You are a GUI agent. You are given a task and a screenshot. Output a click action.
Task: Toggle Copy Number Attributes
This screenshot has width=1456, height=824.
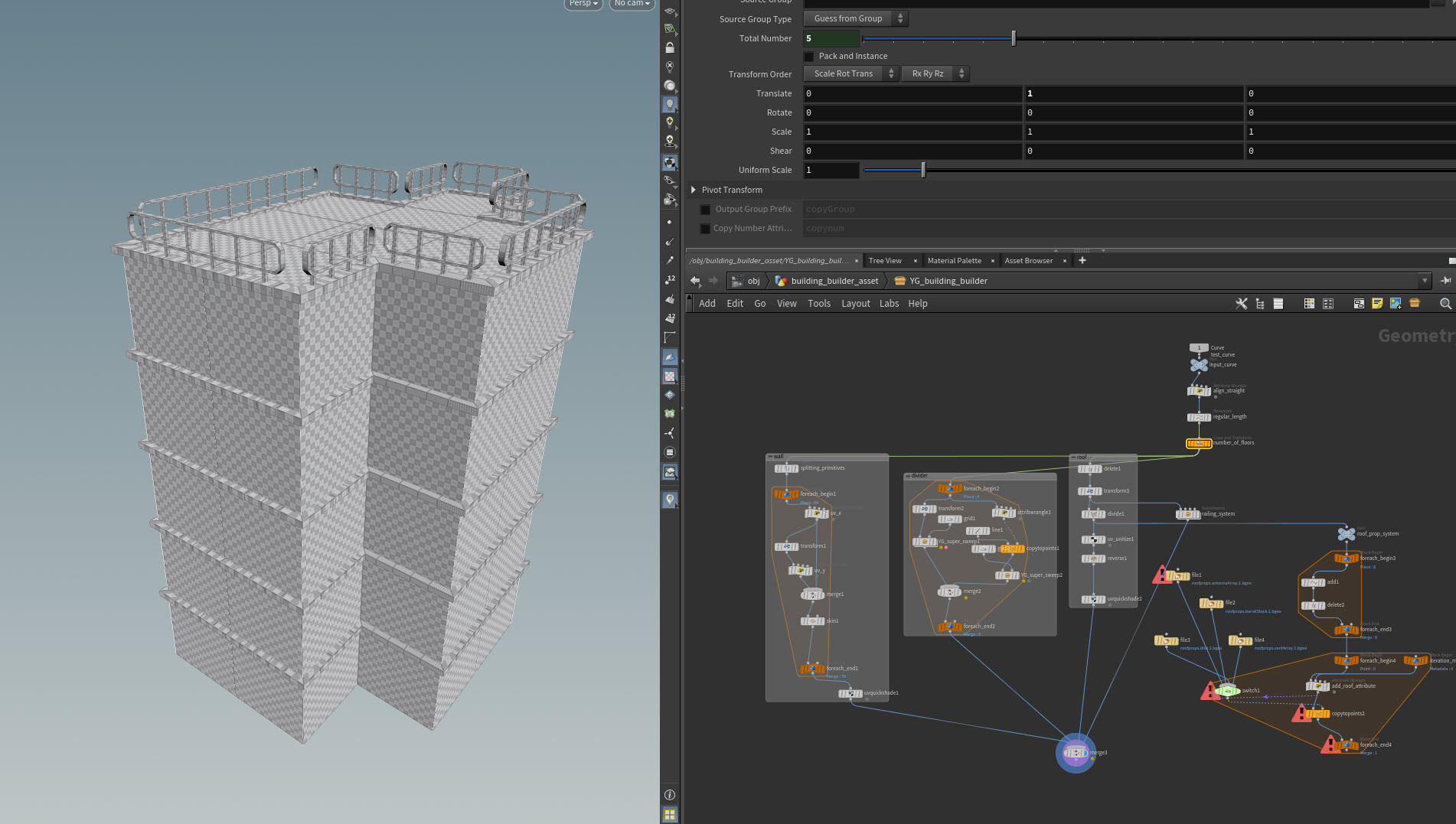point(704,228)
